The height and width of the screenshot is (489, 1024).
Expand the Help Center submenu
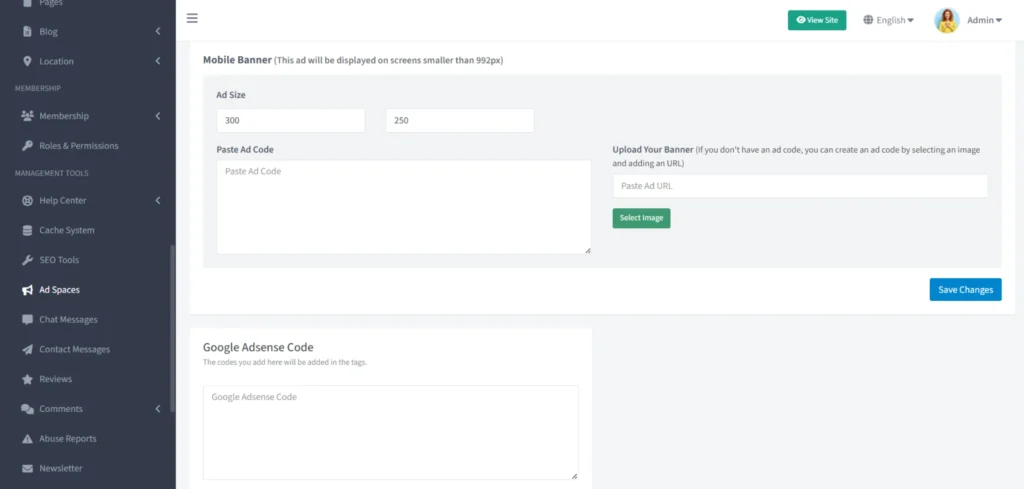pos(158,201)
